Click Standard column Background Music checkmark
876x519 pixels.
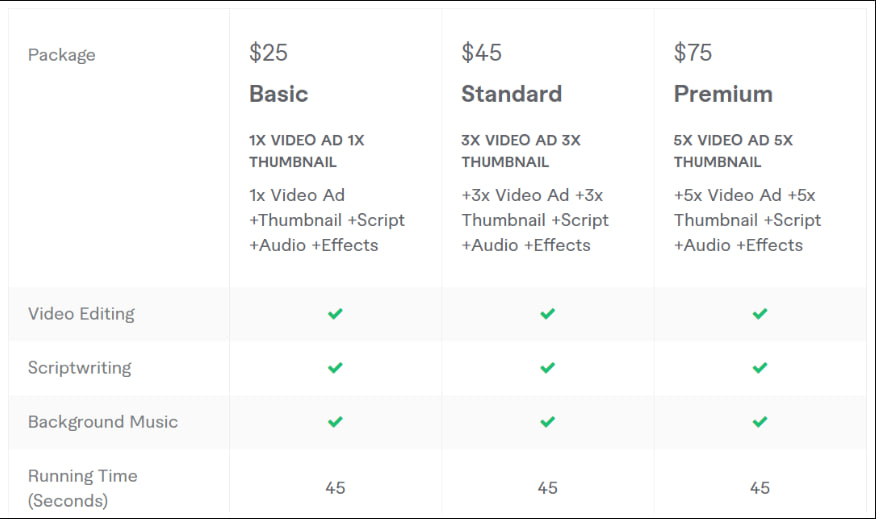547,422
